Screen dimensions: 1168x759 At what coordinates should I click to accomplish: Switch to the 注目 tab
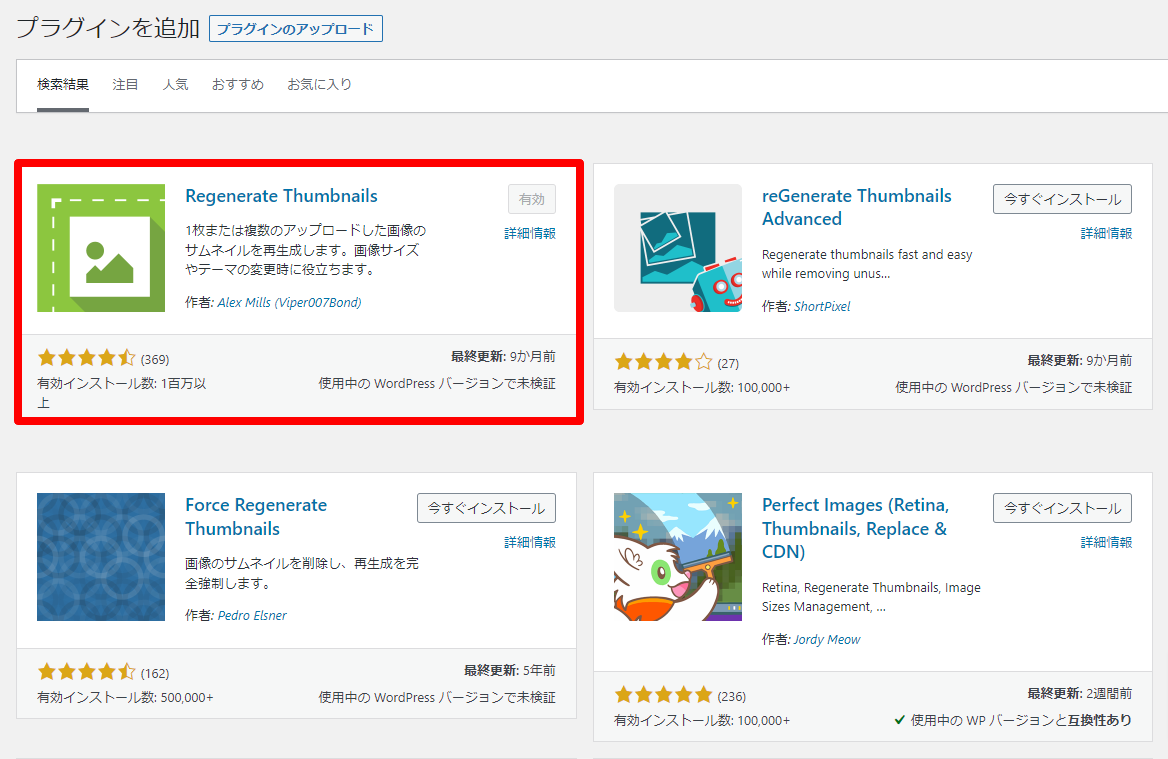126,85
